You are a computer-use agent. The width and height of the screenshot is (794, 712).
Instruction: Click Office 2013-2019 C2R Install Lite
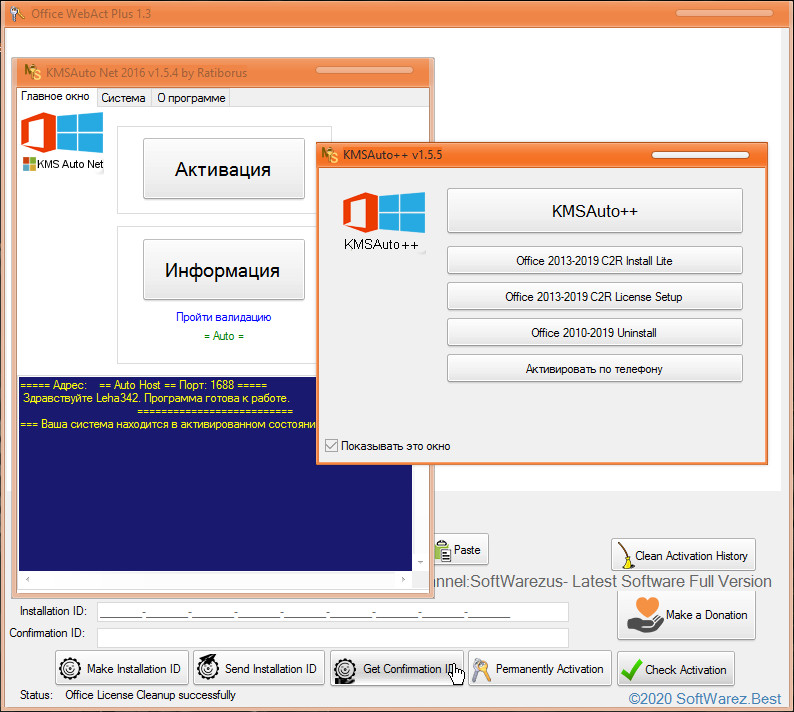coord(594,260)
